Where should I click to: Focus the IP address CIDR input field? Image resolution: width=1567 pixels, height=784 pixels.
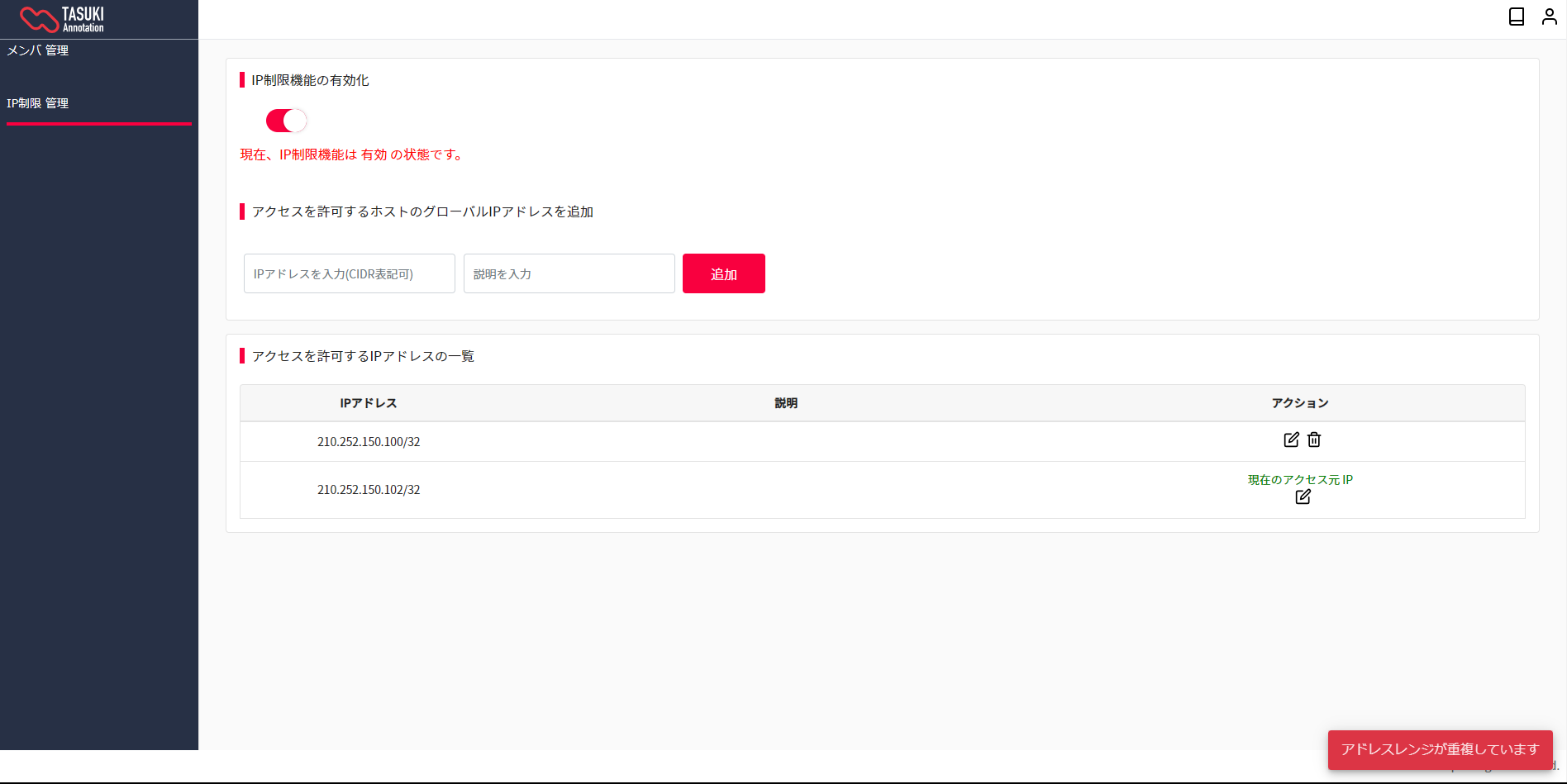pyautogui.click(x=349, y=273)
